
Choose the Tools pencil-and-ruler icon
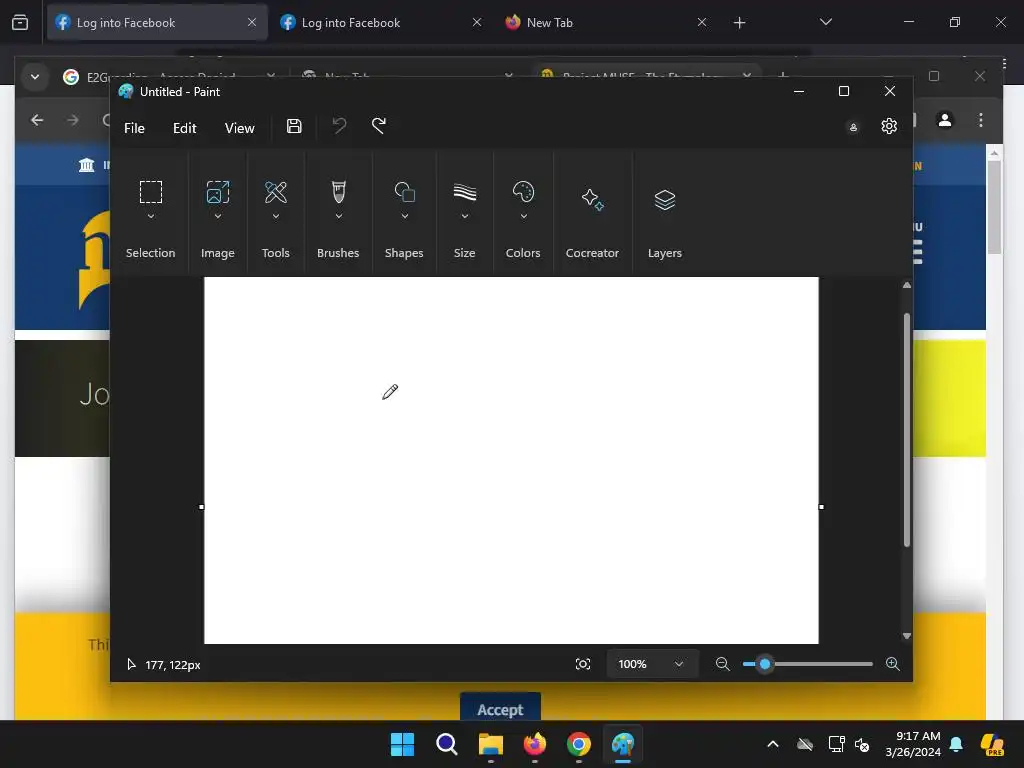click(x=276, y=192)
